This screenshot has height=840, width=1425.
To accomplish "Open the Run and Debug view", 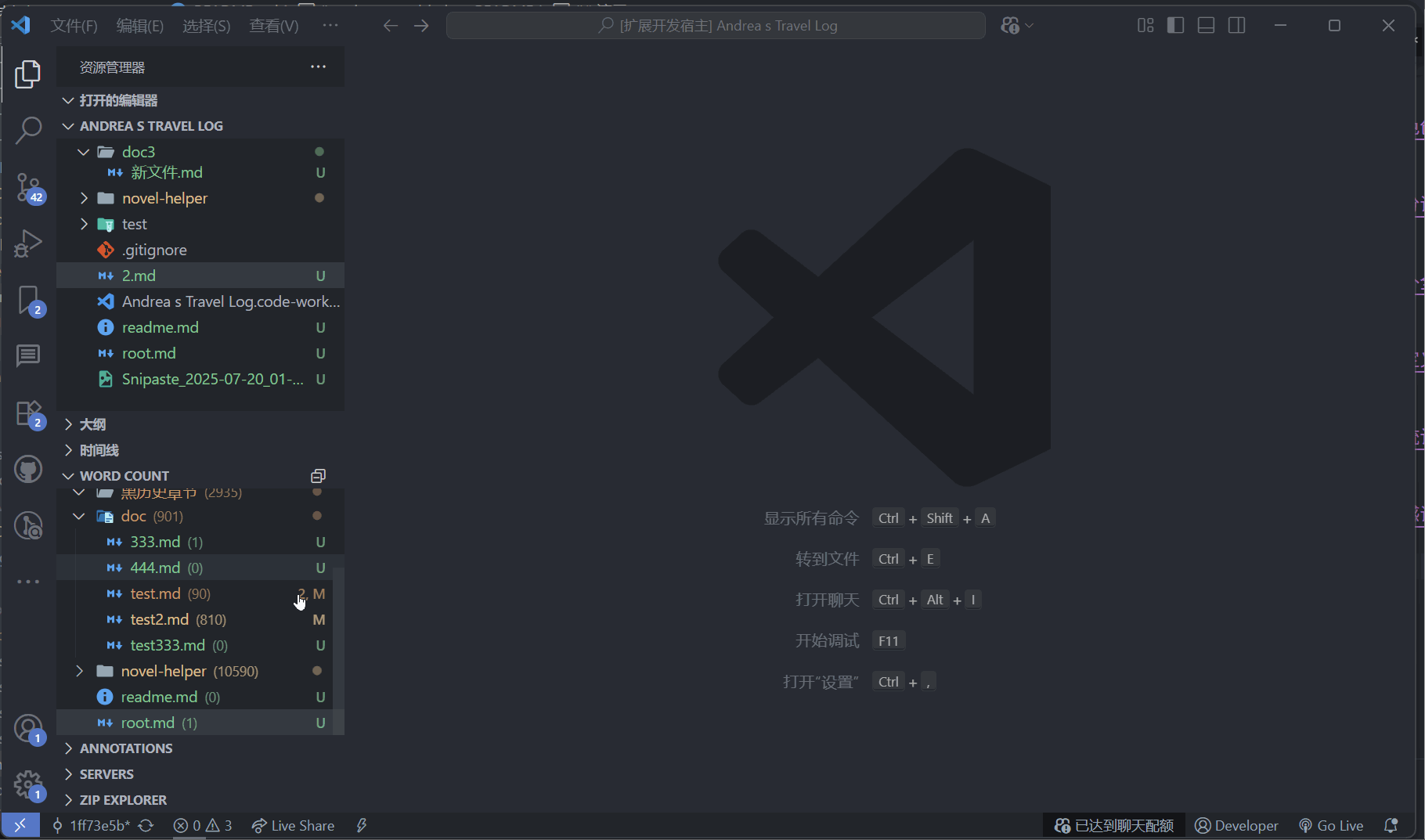I will (x=28, y=243).
